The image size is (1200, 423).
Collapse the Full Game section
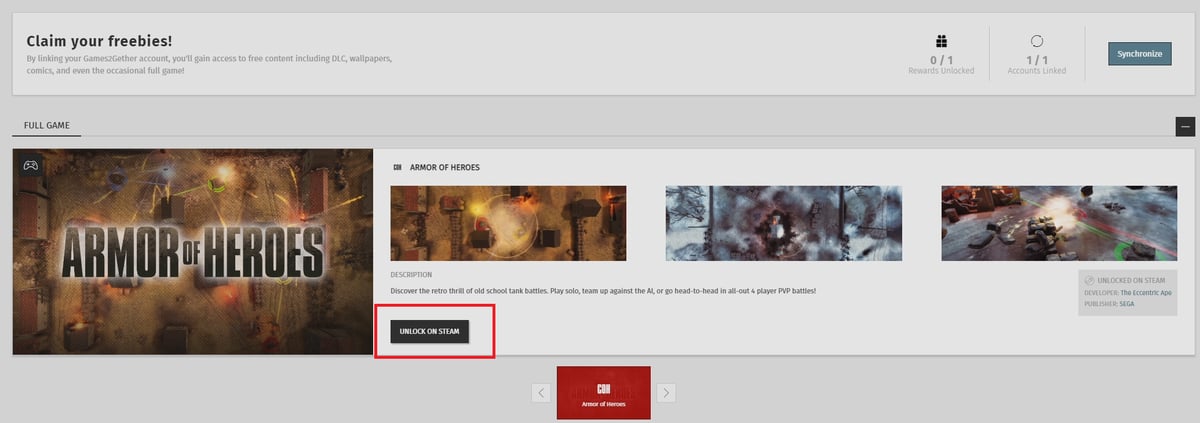1185,127
